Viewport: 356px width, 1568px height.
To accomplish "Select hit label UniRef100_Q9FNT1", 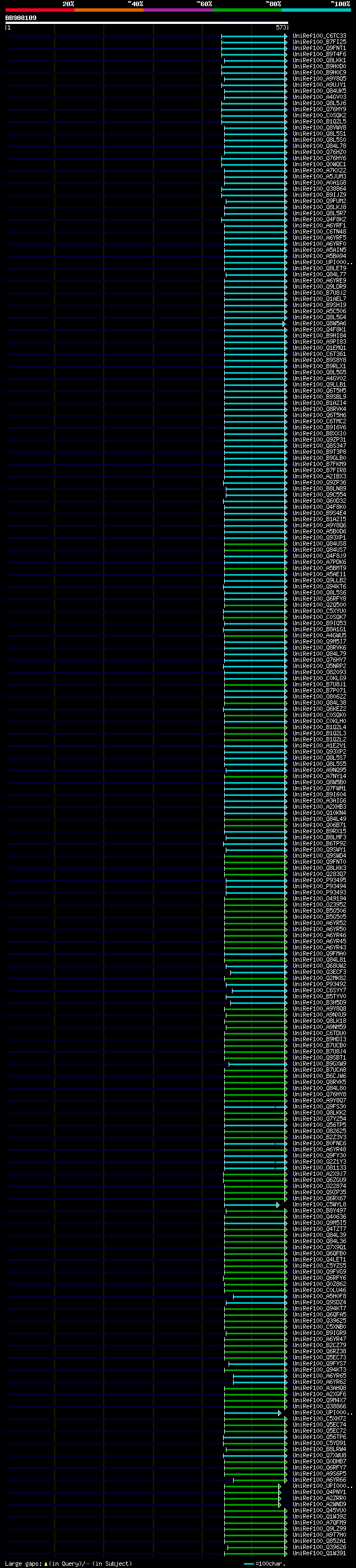I will click(319, 48).
